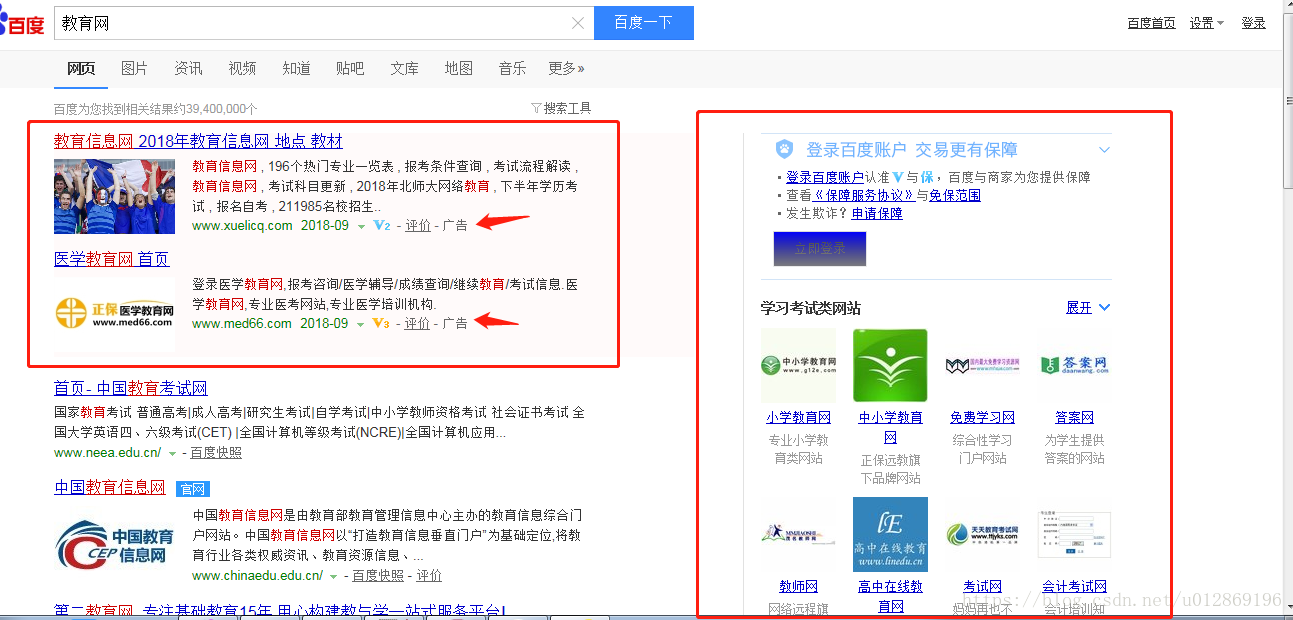Image resolution: width=1293 pixels, height=620 pixels.
Task: Open 答案网 link
Action: click(1074, 417)
